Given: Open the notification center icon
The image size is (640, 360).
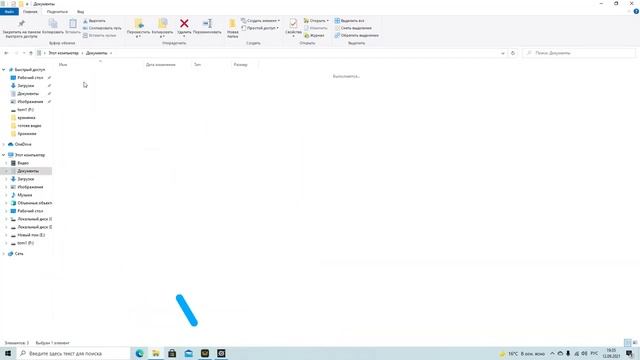Looking at the screenshot, I should click(x=629, y=353).
